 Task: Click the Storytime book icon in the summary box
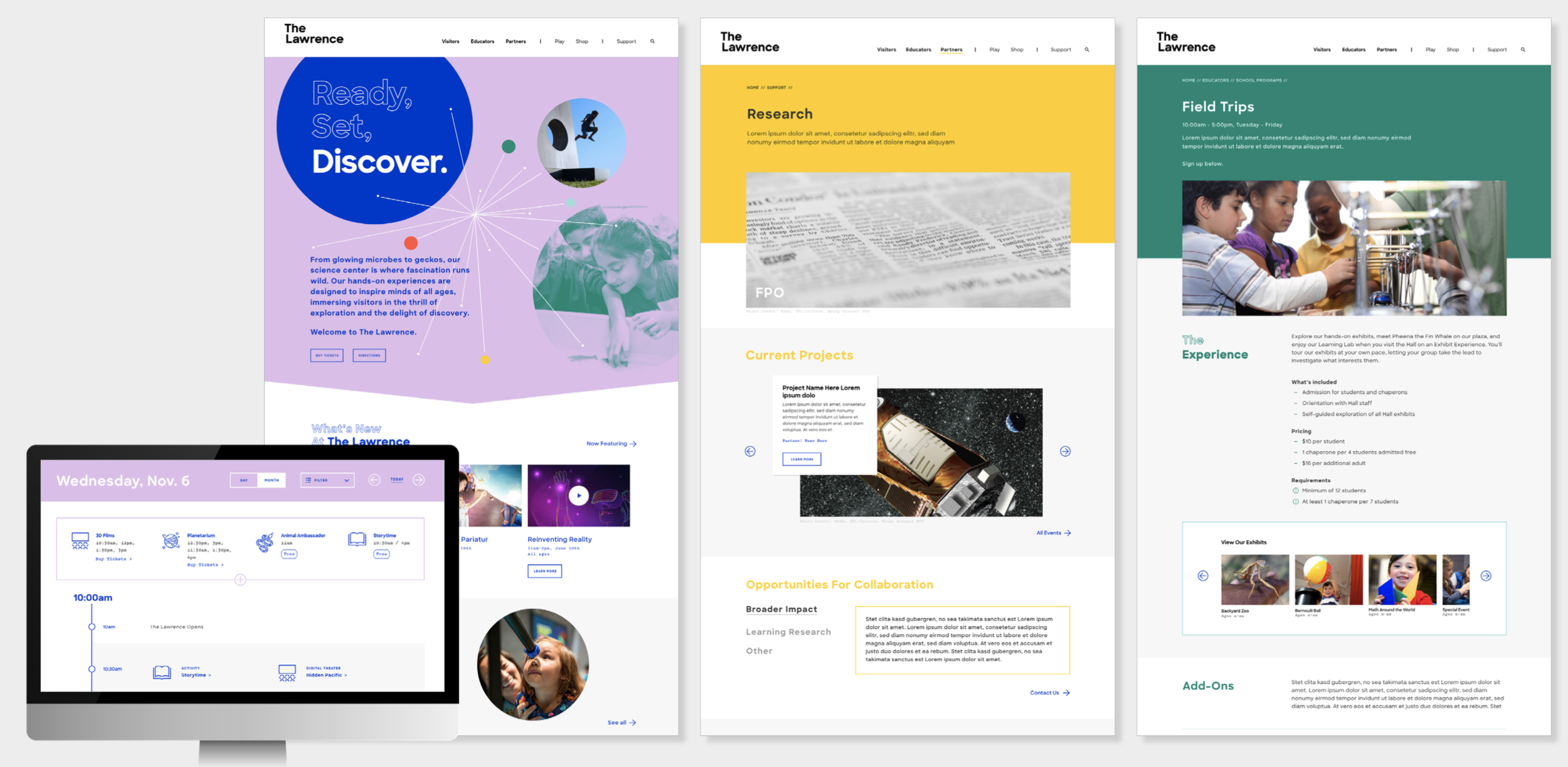coord(357,539)
